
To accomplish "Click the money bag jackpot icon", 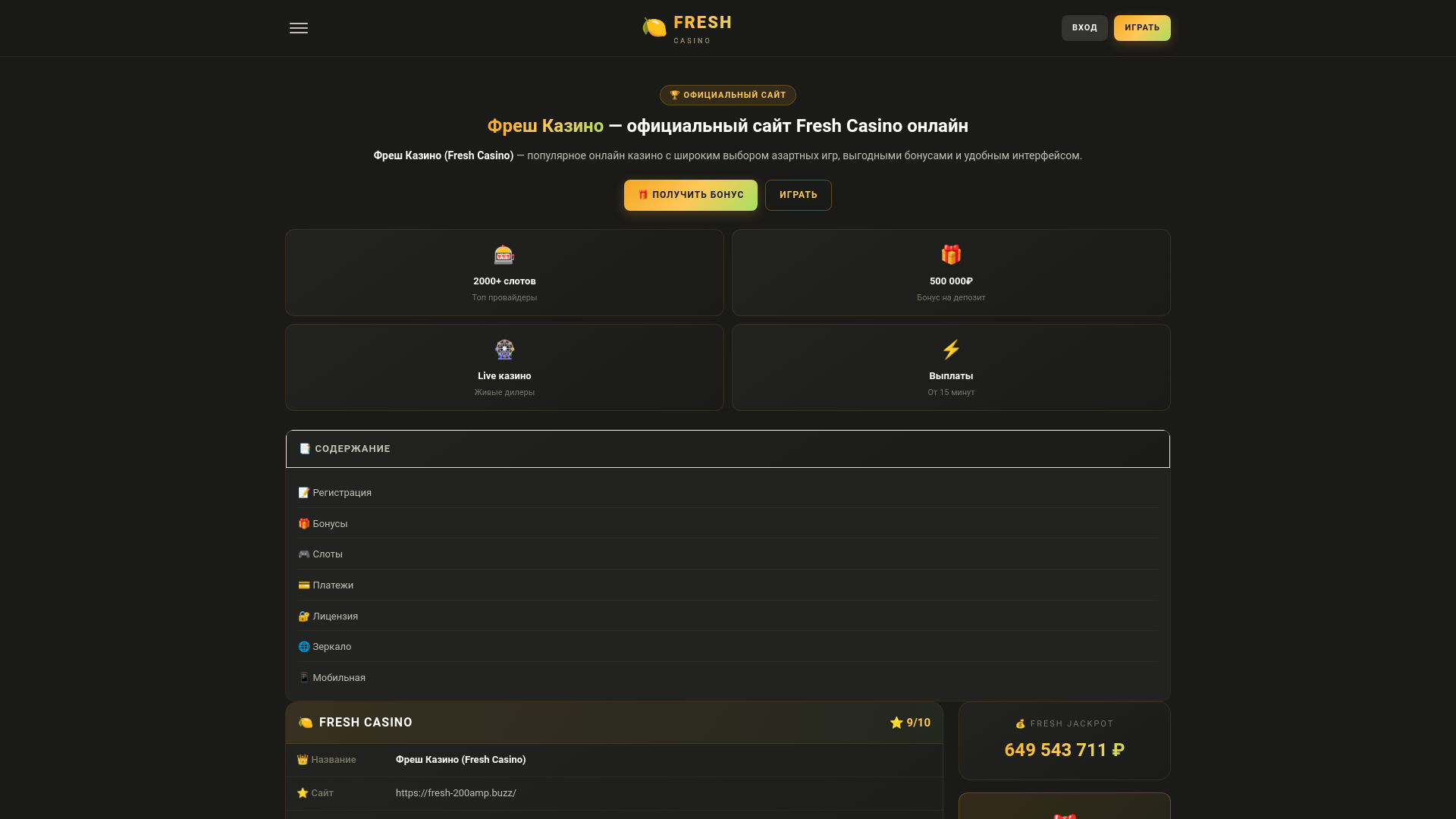I will (x=1021, y=724).
